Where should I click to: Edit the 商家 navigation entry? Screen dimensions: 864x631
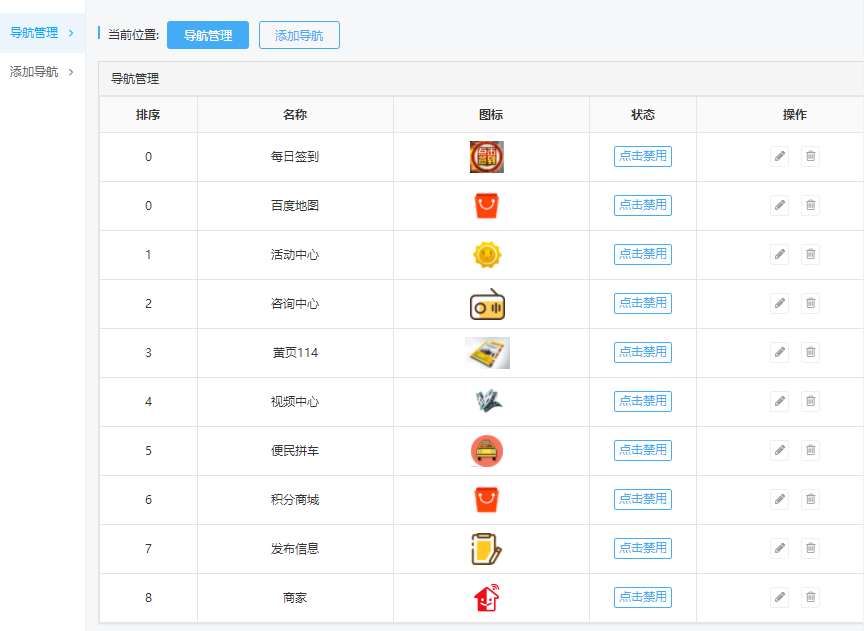[779, 598]
